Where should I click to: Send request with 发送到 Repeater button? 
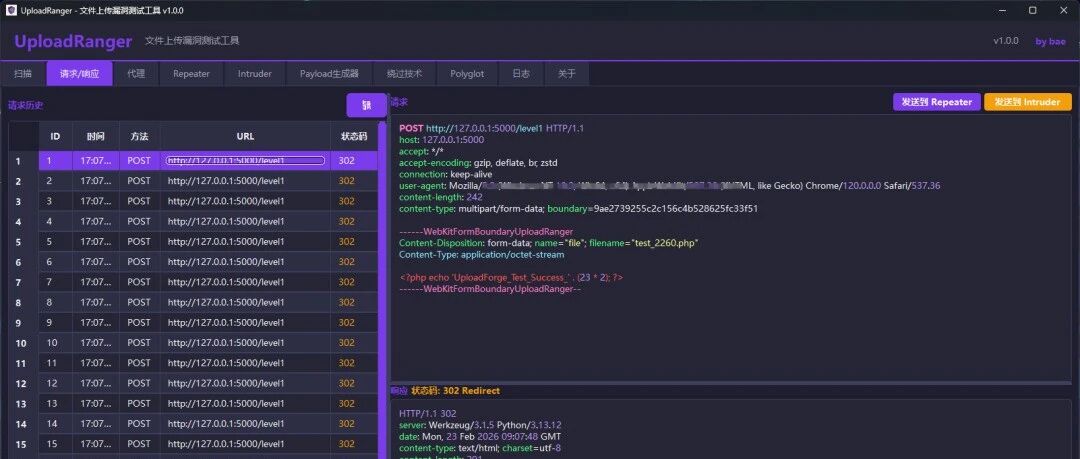(936, 102)
